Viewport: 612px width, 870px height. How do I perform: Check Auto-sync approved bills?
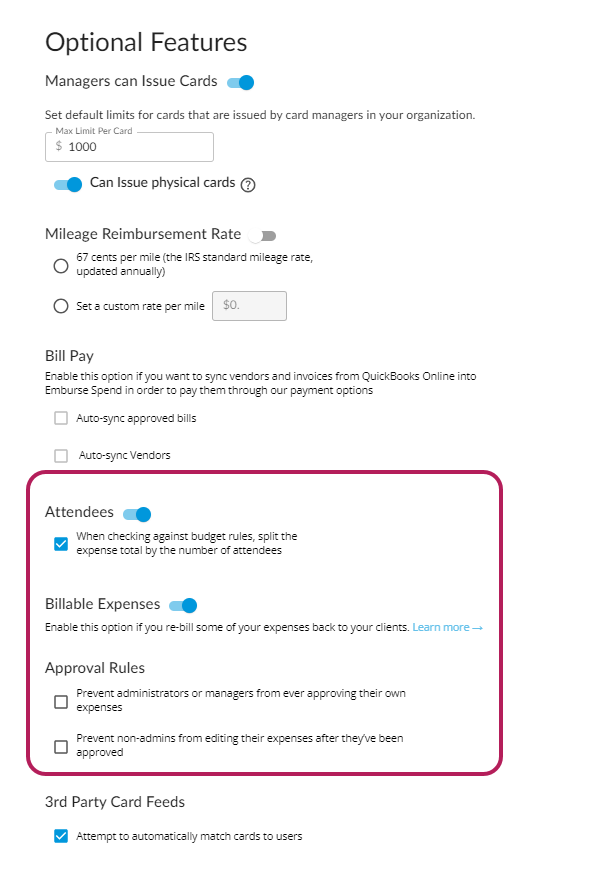[x=61, y=418]
